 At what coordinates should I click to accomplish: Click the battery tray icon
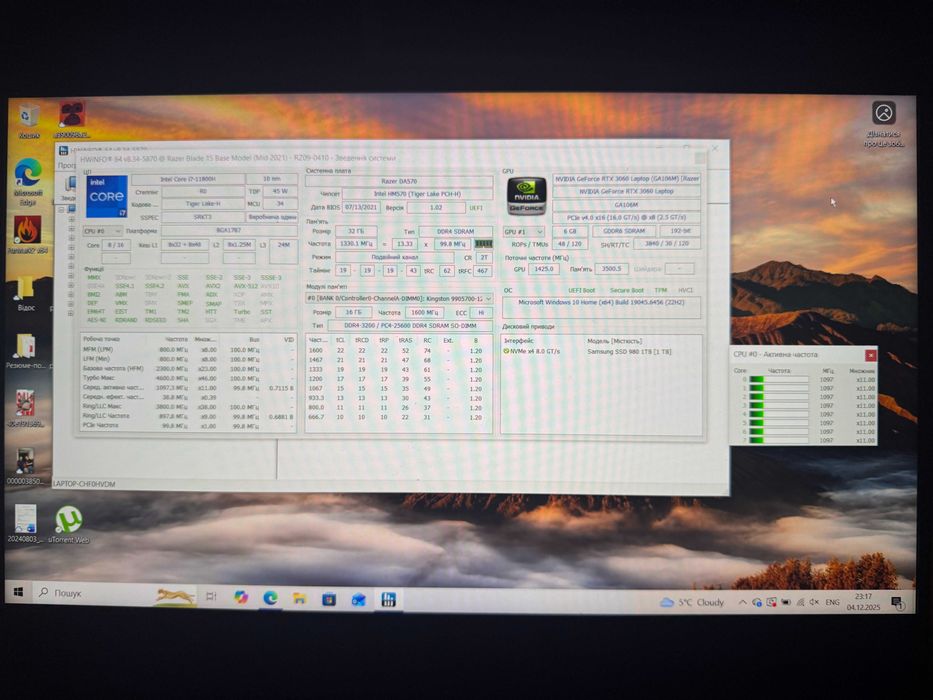point(786,602)
